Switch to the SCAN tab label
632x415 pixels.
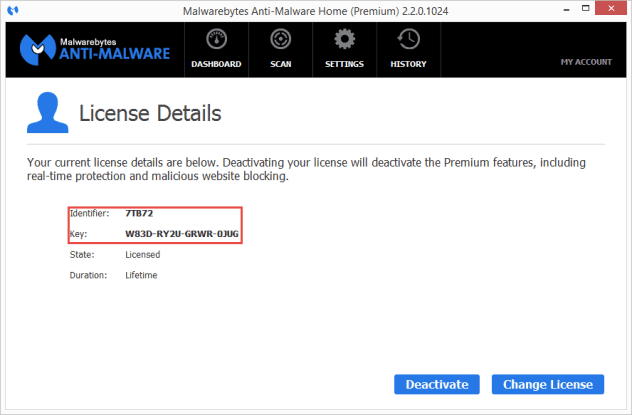point(281,64)
